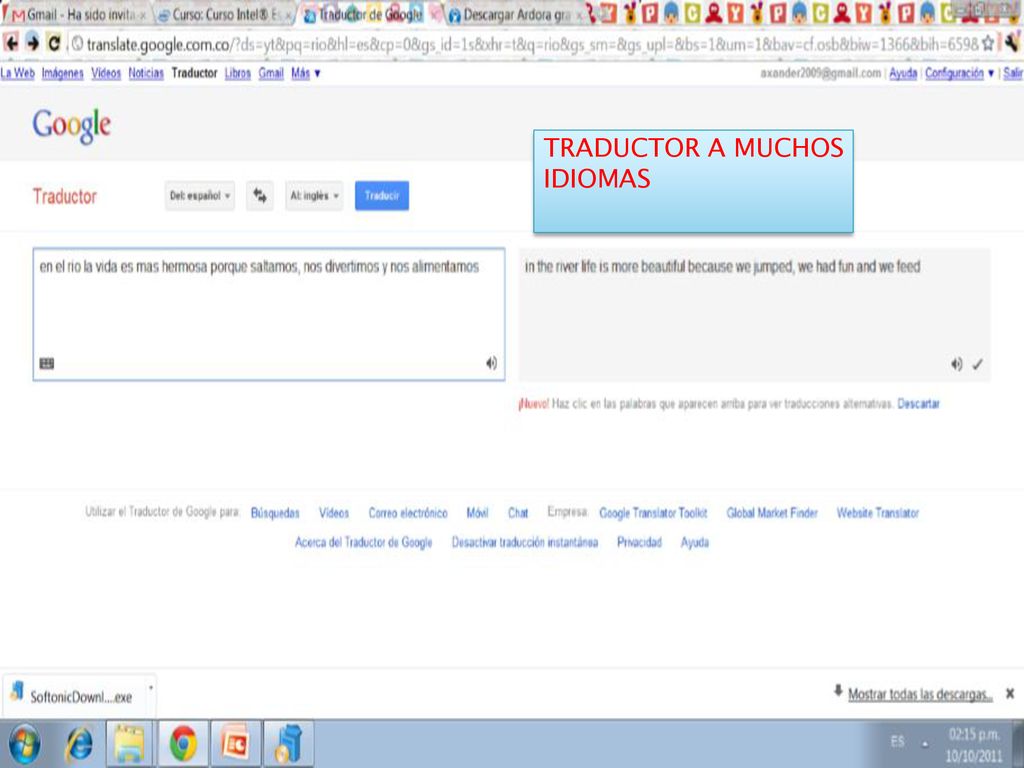
Task: Open Windows Explorer folder from taskbar
Action: (130, 744)
